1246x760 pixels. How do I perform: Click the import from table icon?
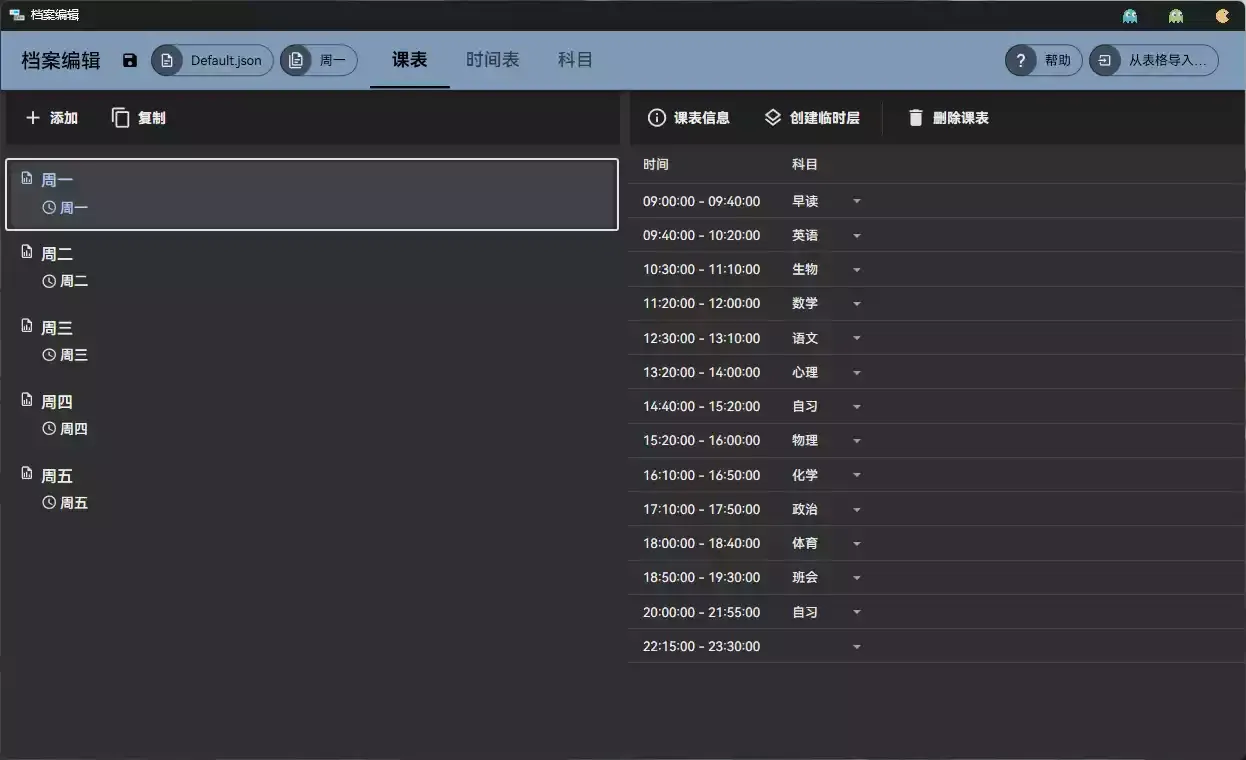1104,60
